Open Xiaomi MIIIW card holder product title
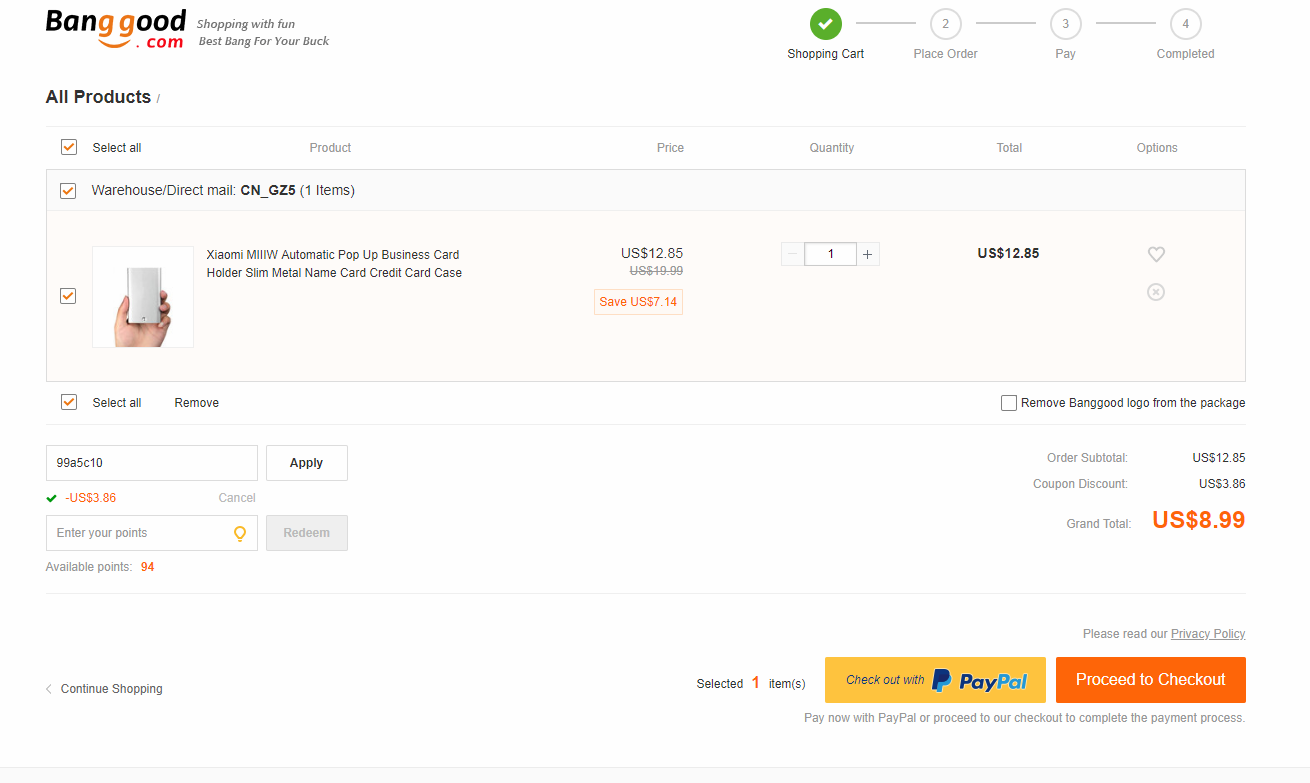 pos(334,264)
